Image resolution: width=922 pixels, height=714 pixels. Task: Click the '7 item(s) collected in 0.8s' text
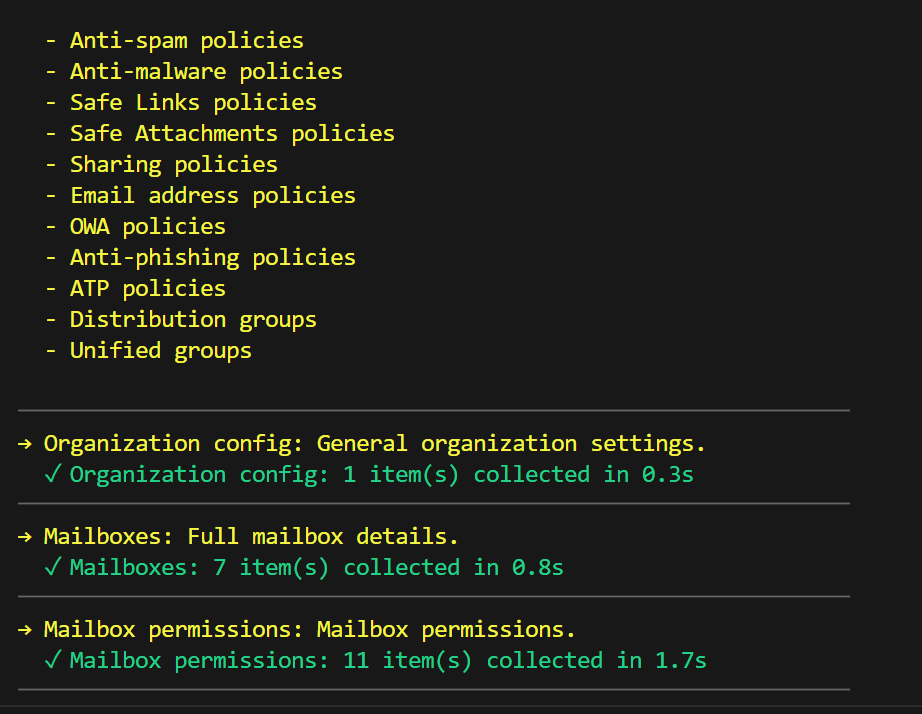coord(388,567)
